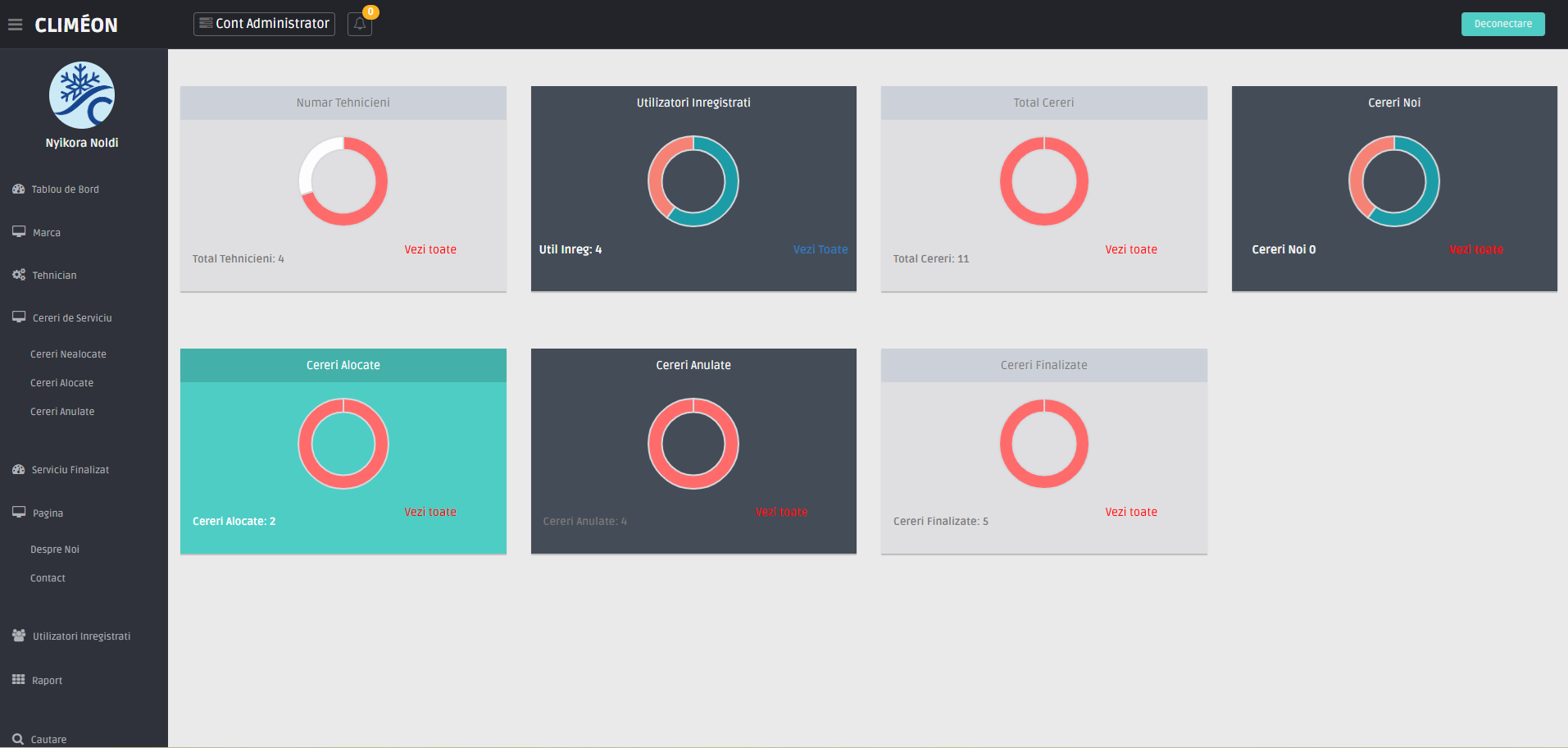Open Cereri Nealocate submenu item

coord(68,354)
